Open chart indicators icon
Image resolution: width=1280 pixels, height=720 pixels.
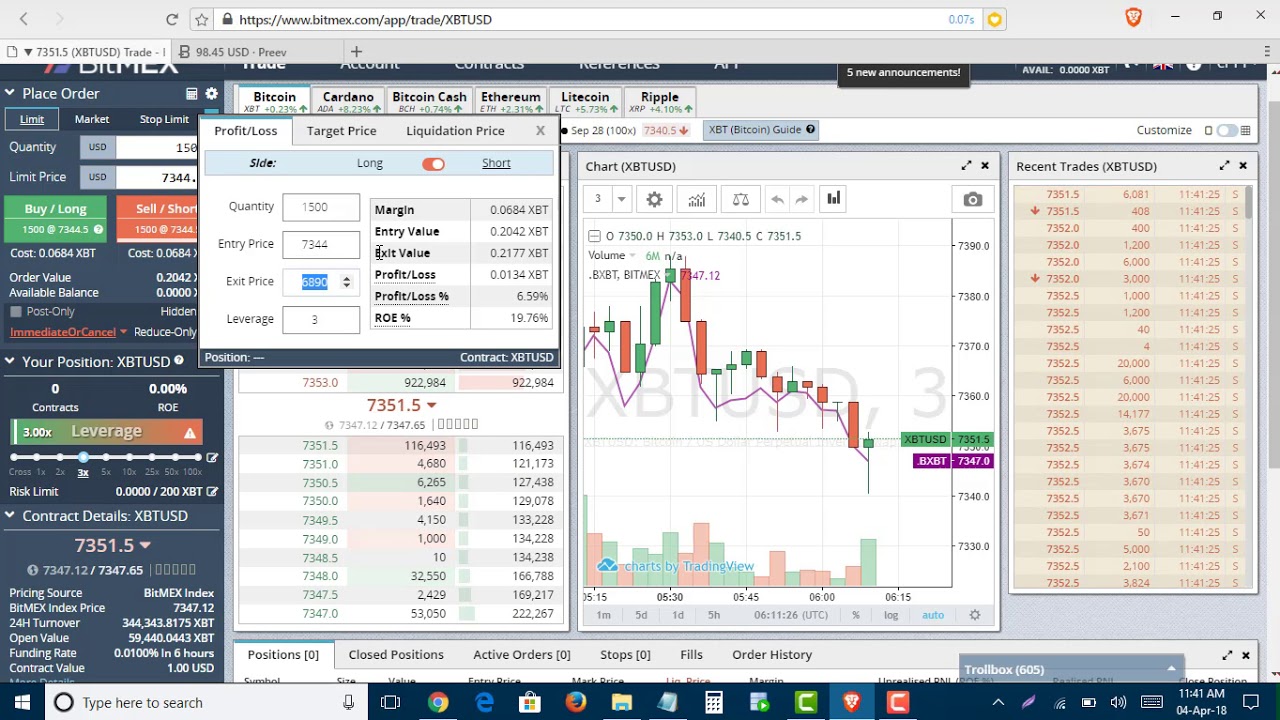pos(697,199)
